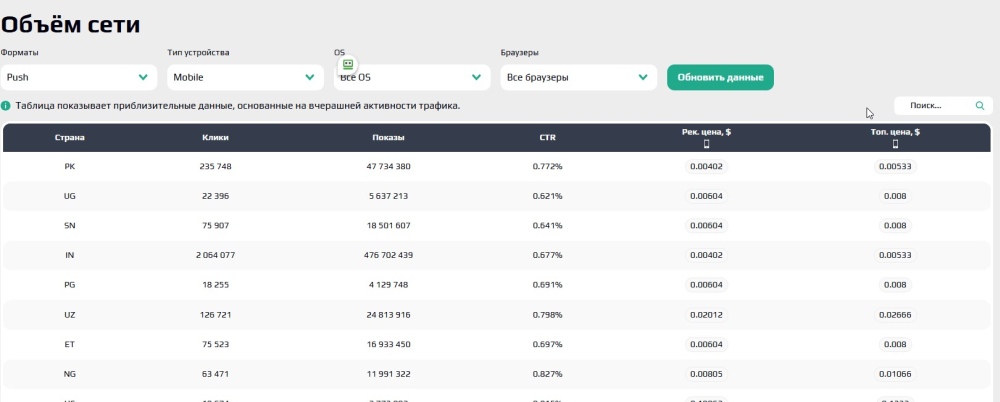The width and height of the screenshot is (1000, 402).
Task: Sort table by CTR column header
Action: 547,137
